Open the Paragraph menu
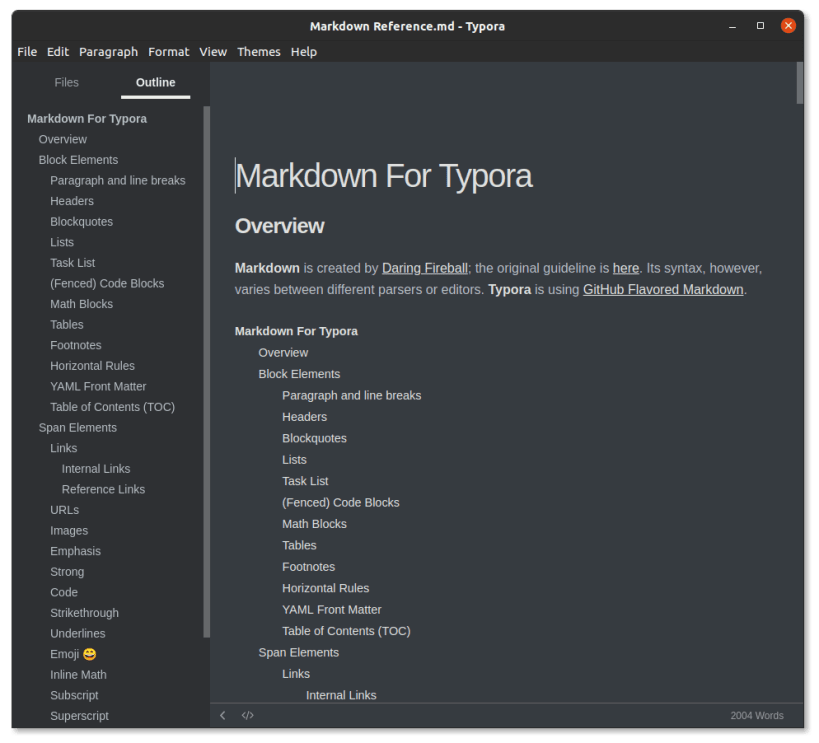The height and width of the screenshot is (743, 819). pos(109,52)
